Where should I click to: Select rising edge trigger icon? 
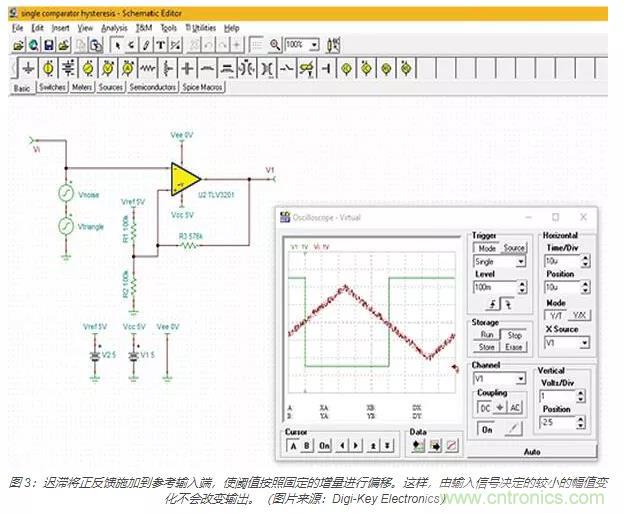click(x=492, y=303)
